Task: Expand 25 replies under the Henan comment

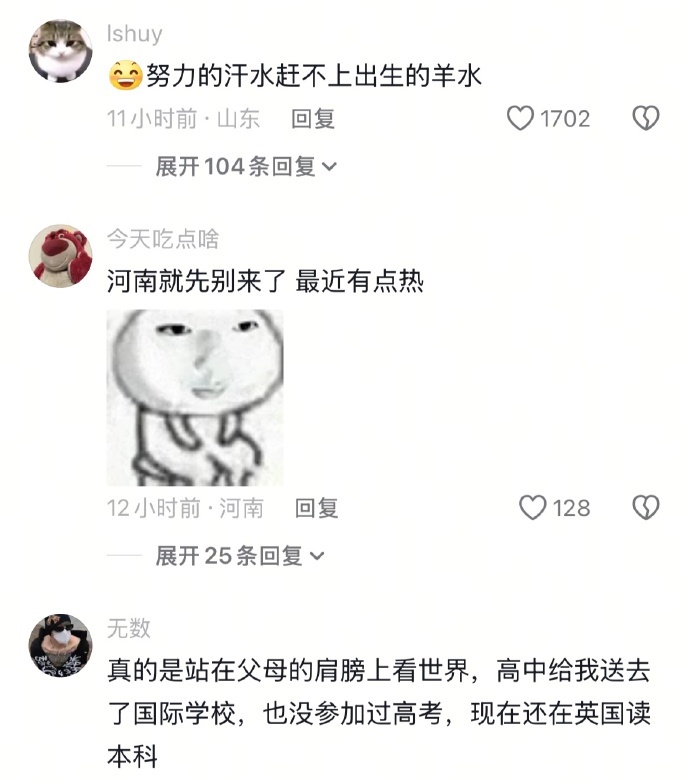Action: tap(240, 556)
